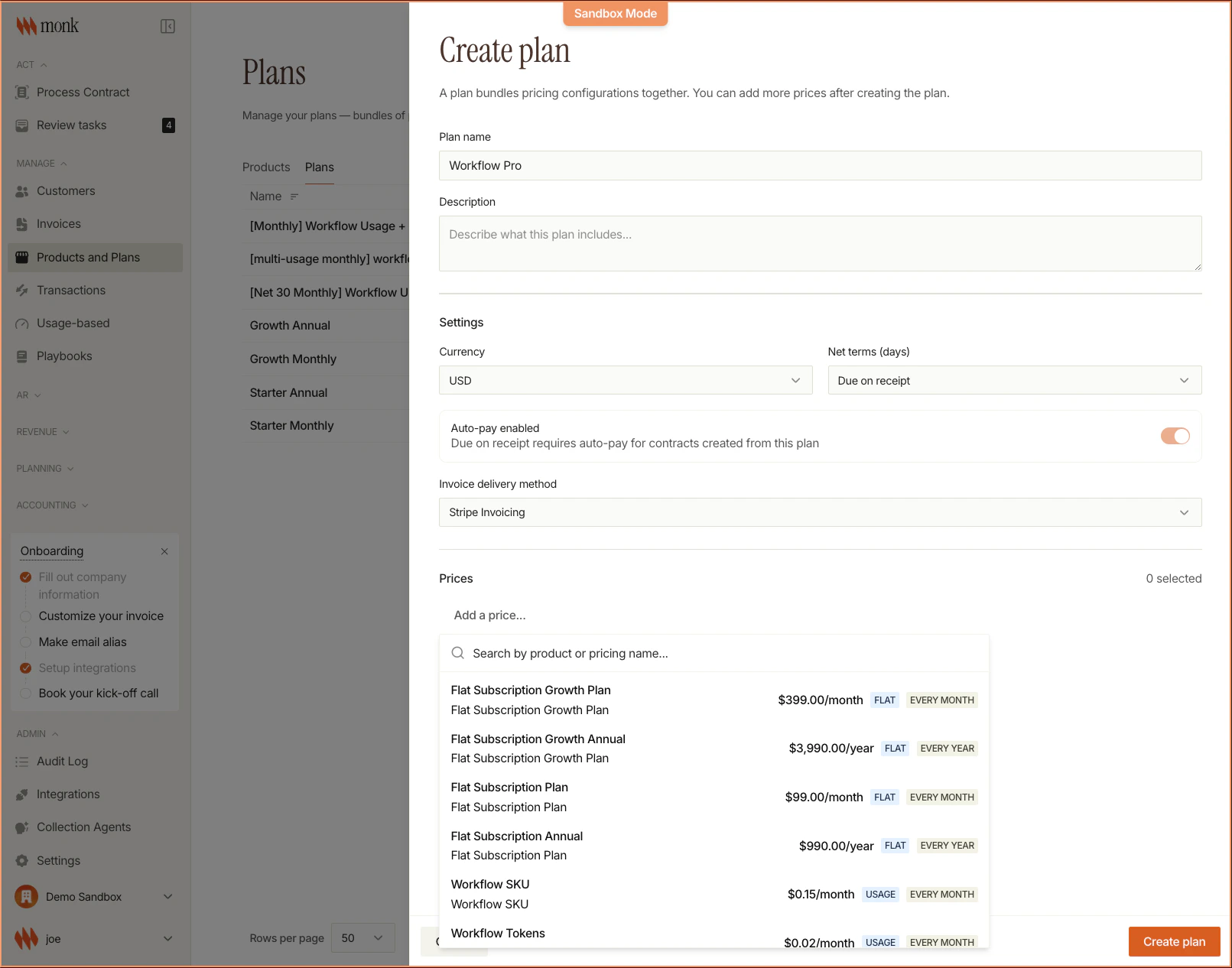Check the Make email alias step circle

pyautogui.click(x=26, y=642)
